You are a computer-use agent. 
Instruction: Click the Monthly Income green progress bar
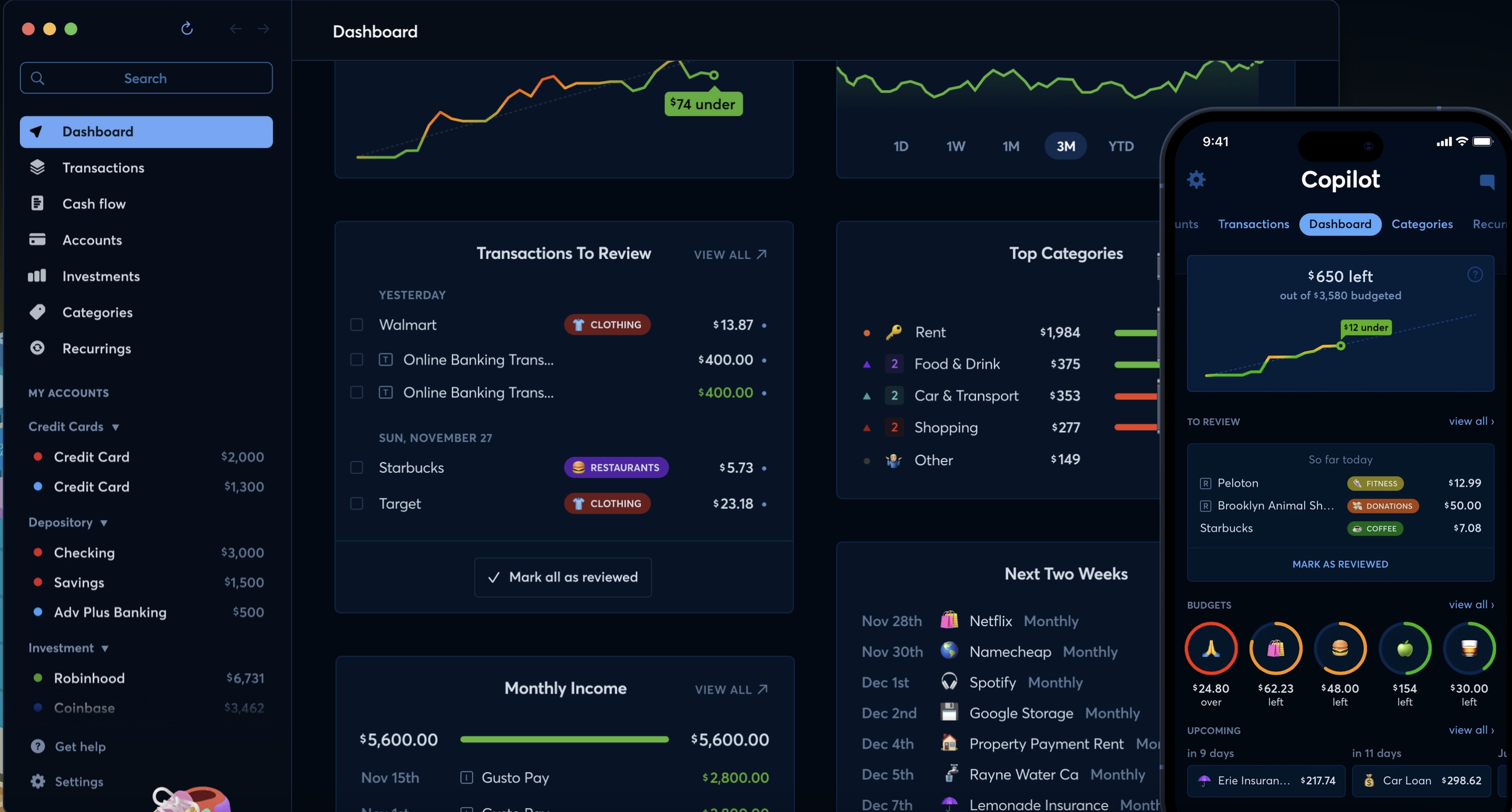click(x=564, y=739)
